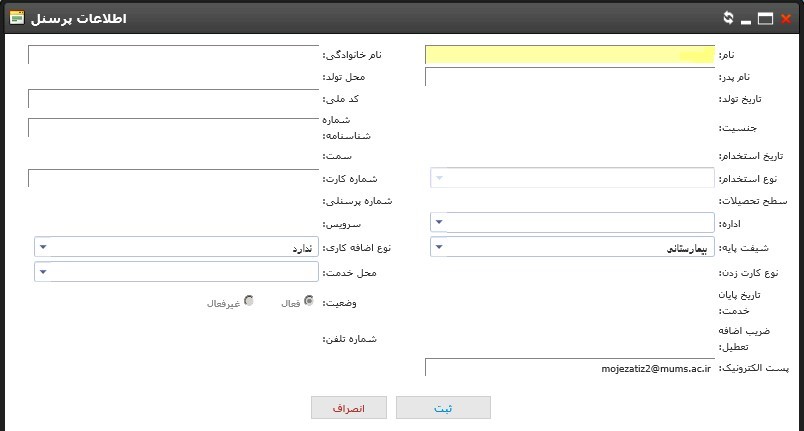Focus the نام خانوادگی text field
This screenshot has height=431, width=804.
point(172,55)
